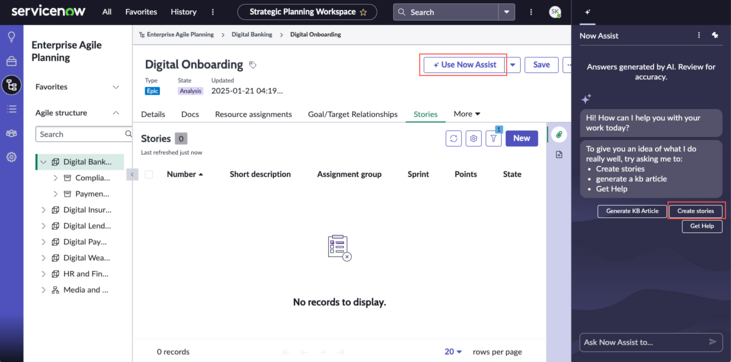The width and height of the screenshot is (731, 362).
Task: Click Generate KB Article suggestion
Action: click(x=632, y=211)
